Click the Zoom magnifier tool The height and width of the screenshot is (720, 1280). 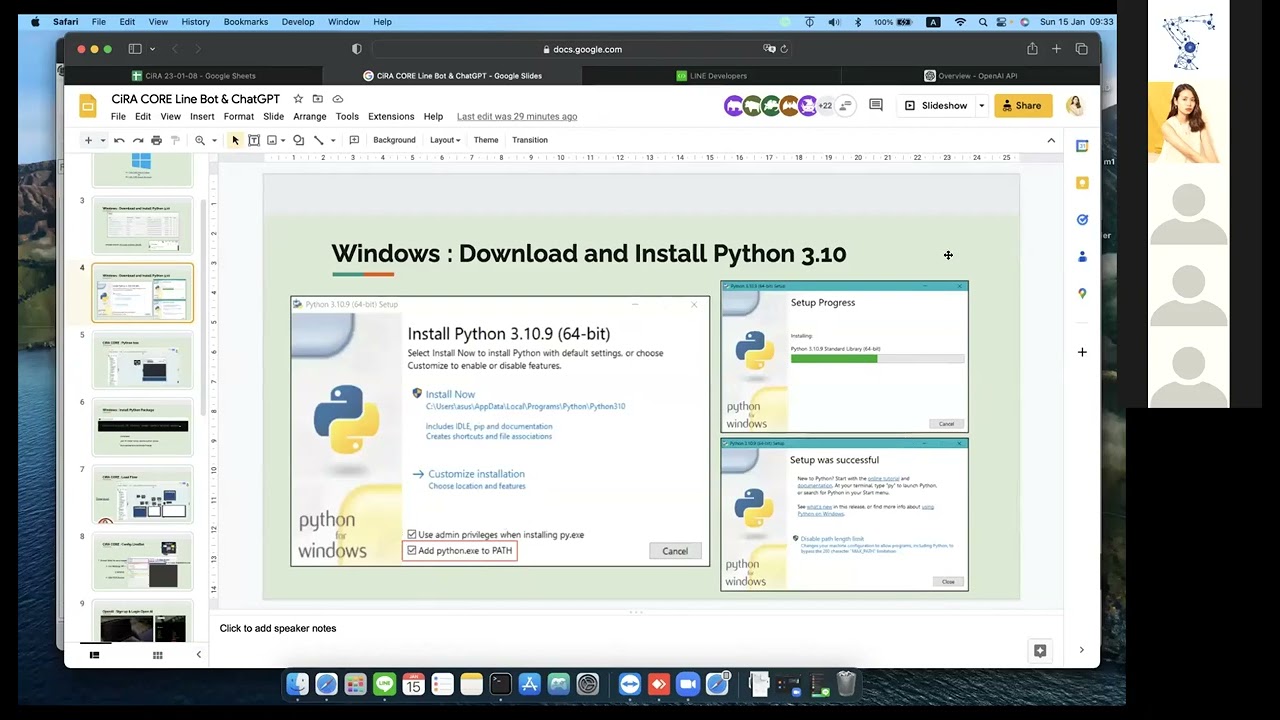coord(200,140)
